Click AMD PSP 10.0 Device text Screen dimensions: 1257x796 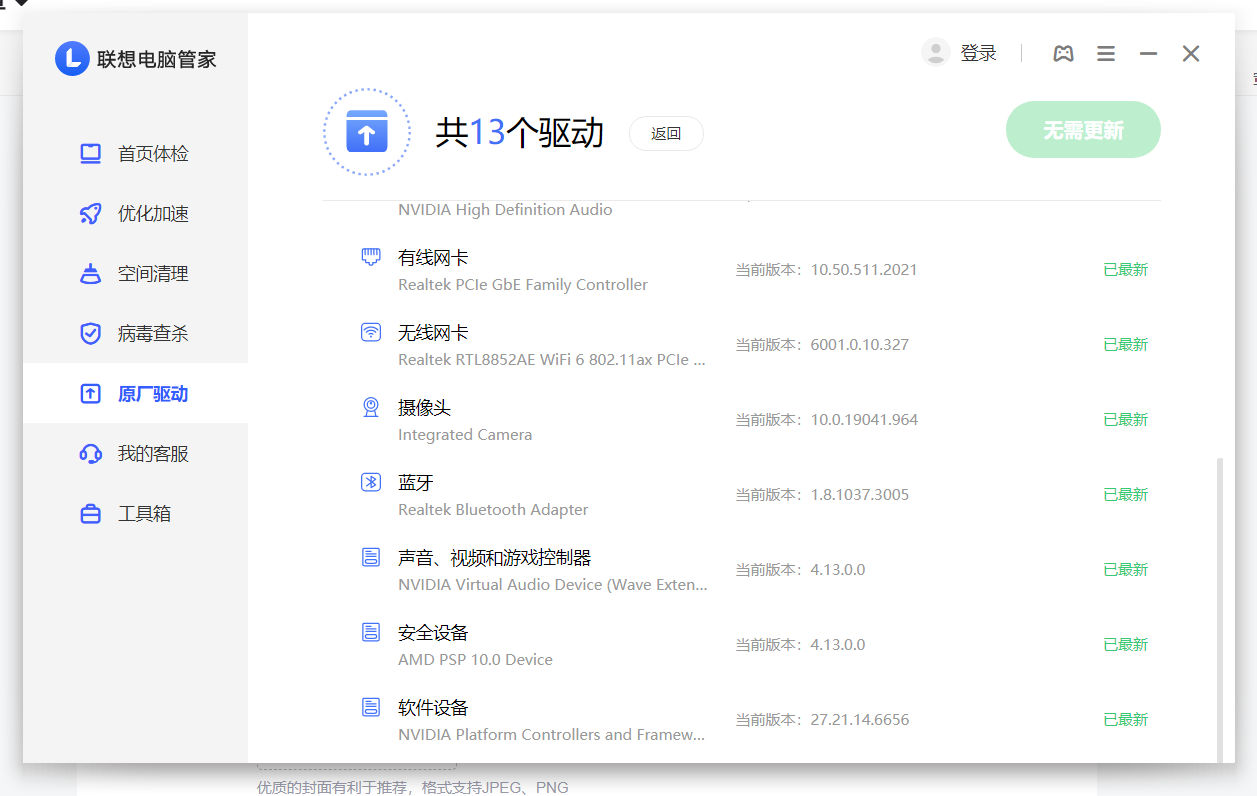[475, 660]
